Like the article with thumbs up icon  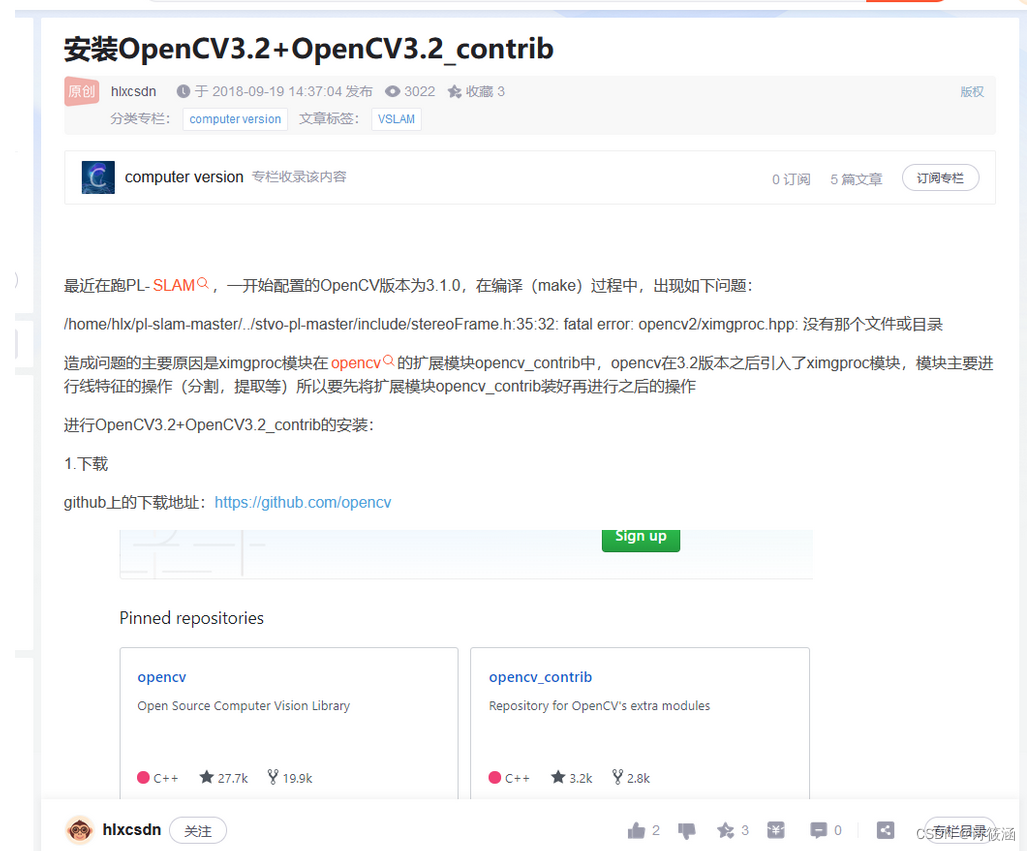pos(636,831)
